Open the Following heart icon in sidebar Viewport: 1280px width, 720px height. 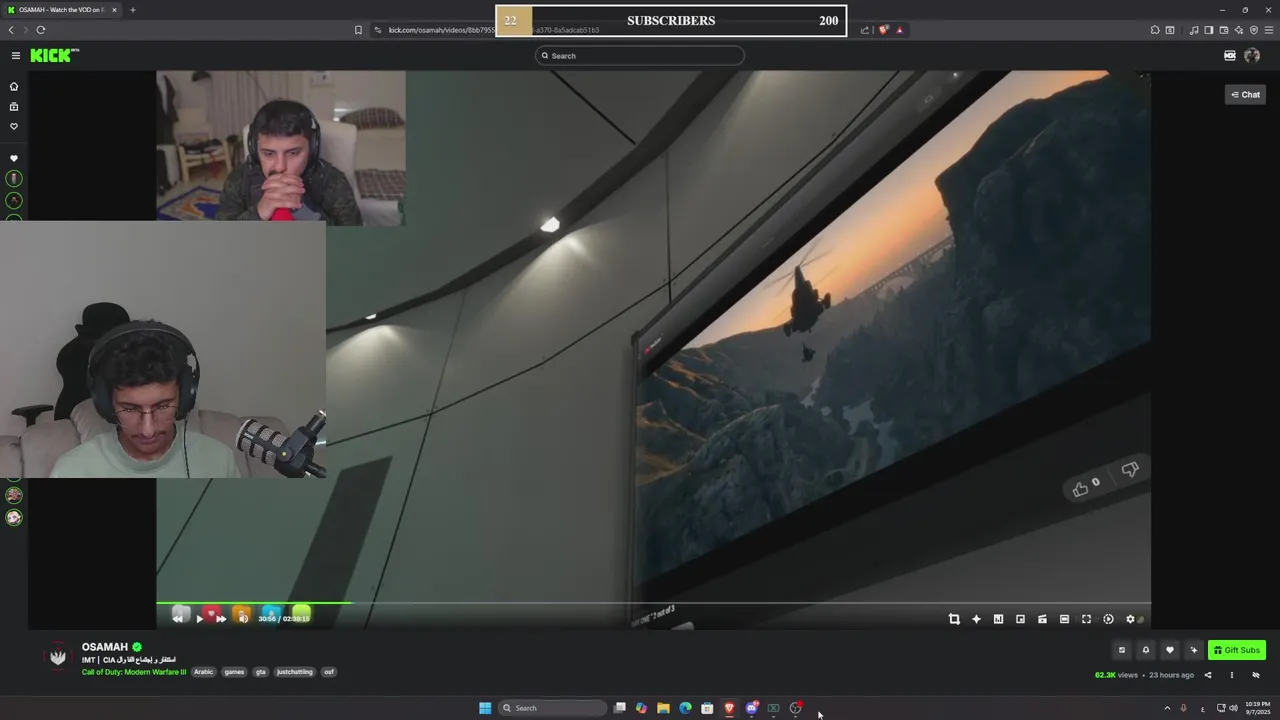(x=14, y=126)
